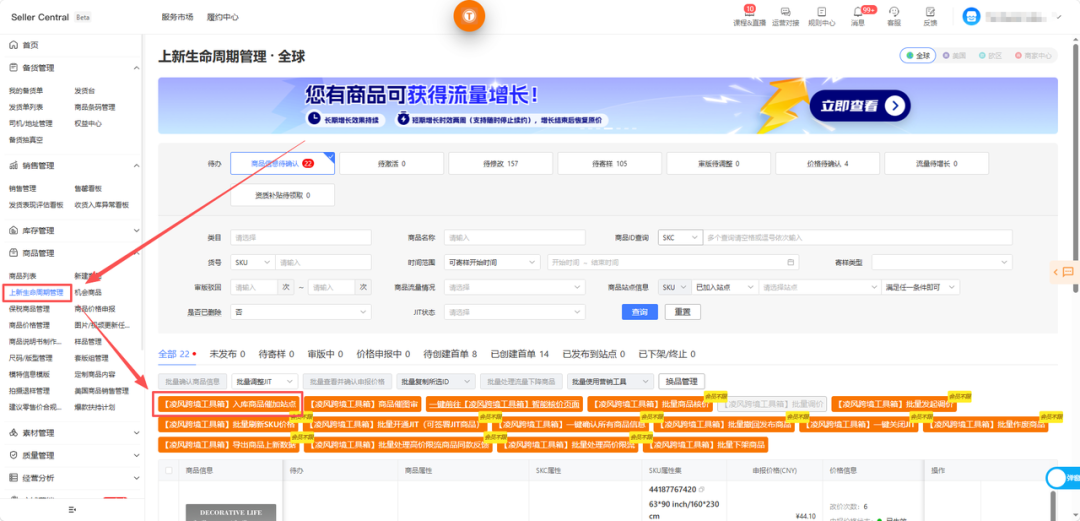The image size is (1080, 521).
Task: Select 商家中心 region option
Action: pos(1033,56)
